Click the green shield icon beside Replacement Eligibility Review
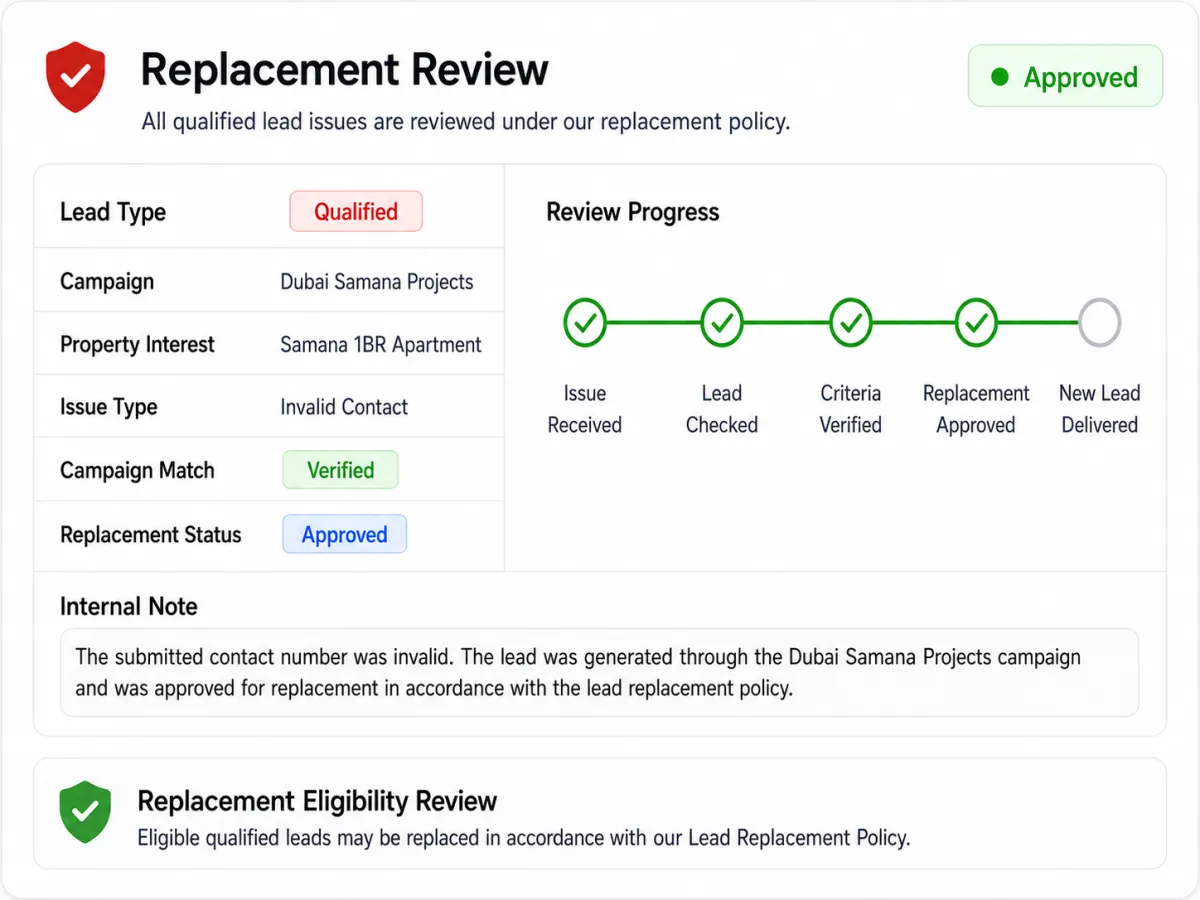This screenshot has width=1200, height=900. 86,812
